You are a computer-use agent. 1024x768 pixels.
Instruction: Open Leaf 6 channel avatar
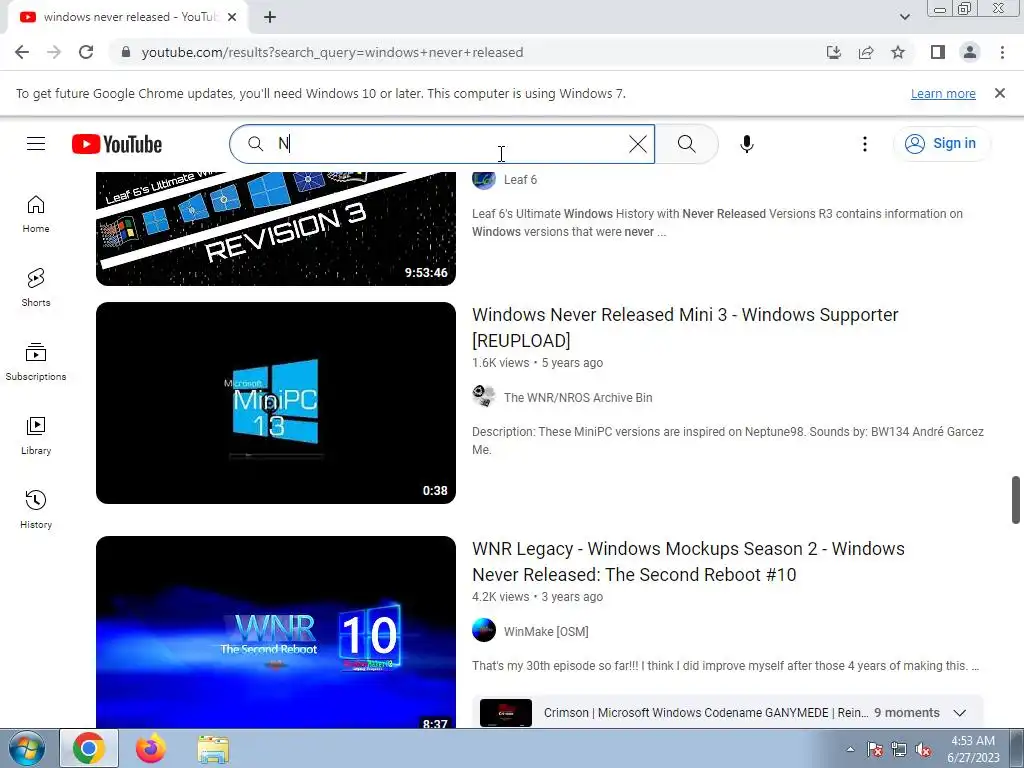pos(484,178)
